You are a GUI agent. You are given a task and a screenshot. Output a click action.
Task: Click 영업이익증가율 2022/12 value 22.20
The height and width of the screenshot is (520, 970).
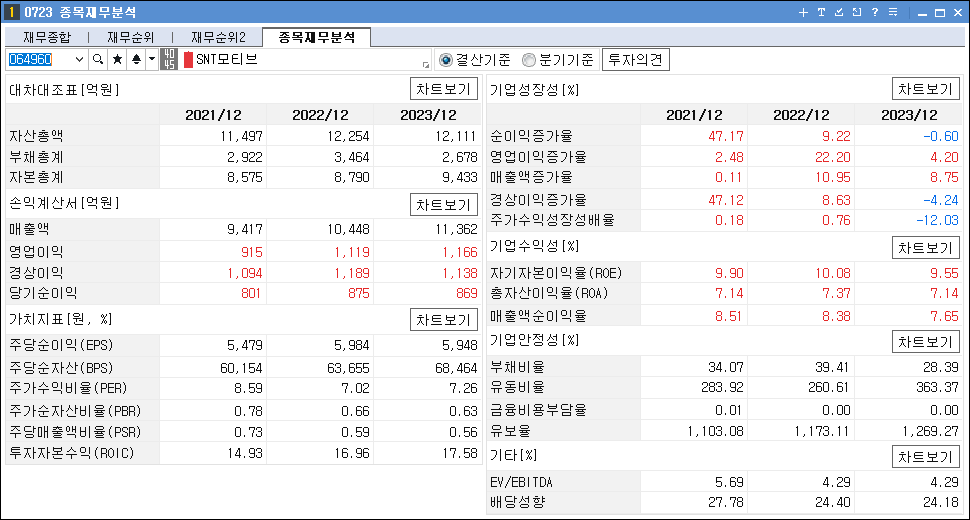833,157
